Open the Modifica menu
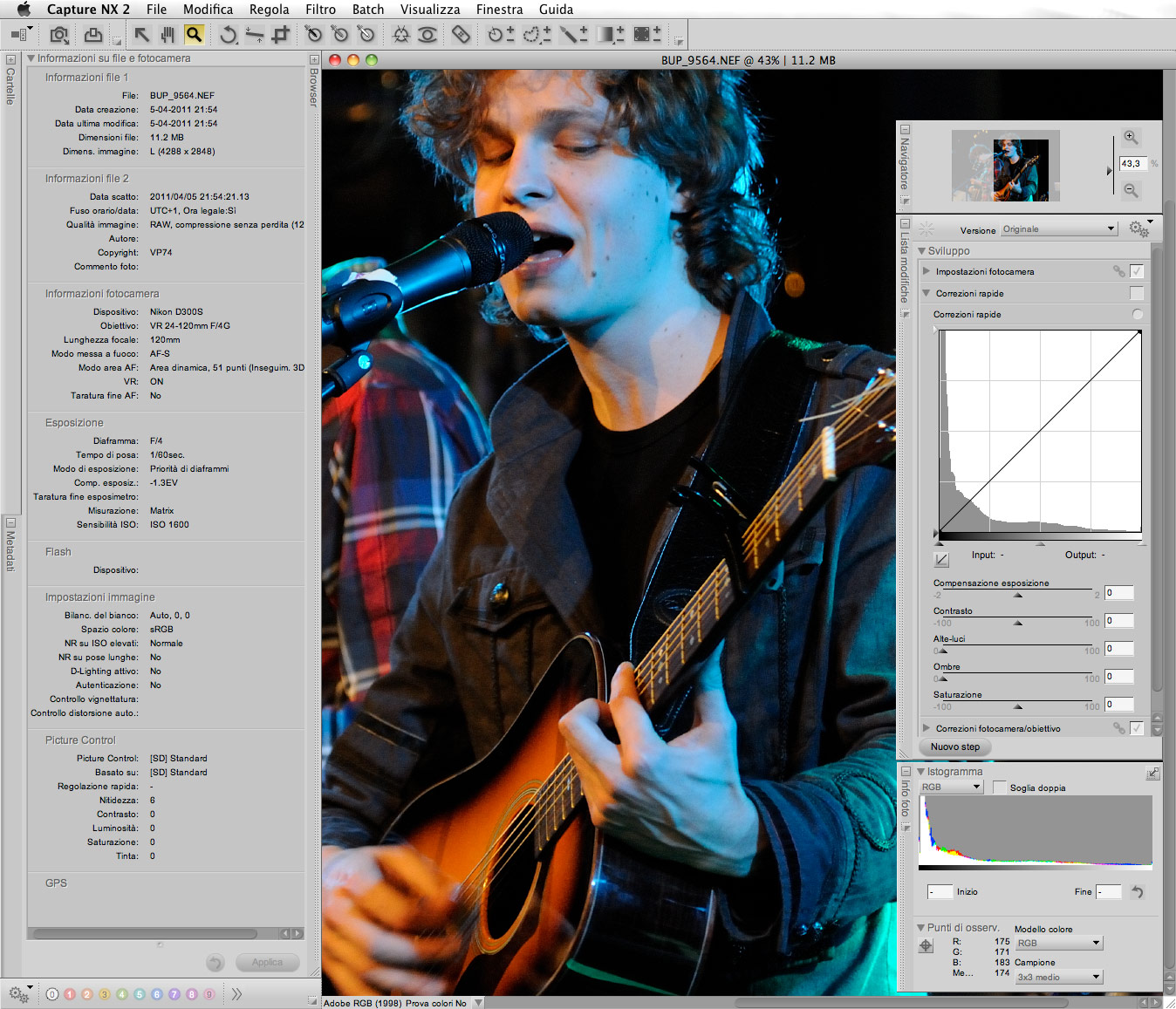The image size is (1176, 1009). pos(208,10)
